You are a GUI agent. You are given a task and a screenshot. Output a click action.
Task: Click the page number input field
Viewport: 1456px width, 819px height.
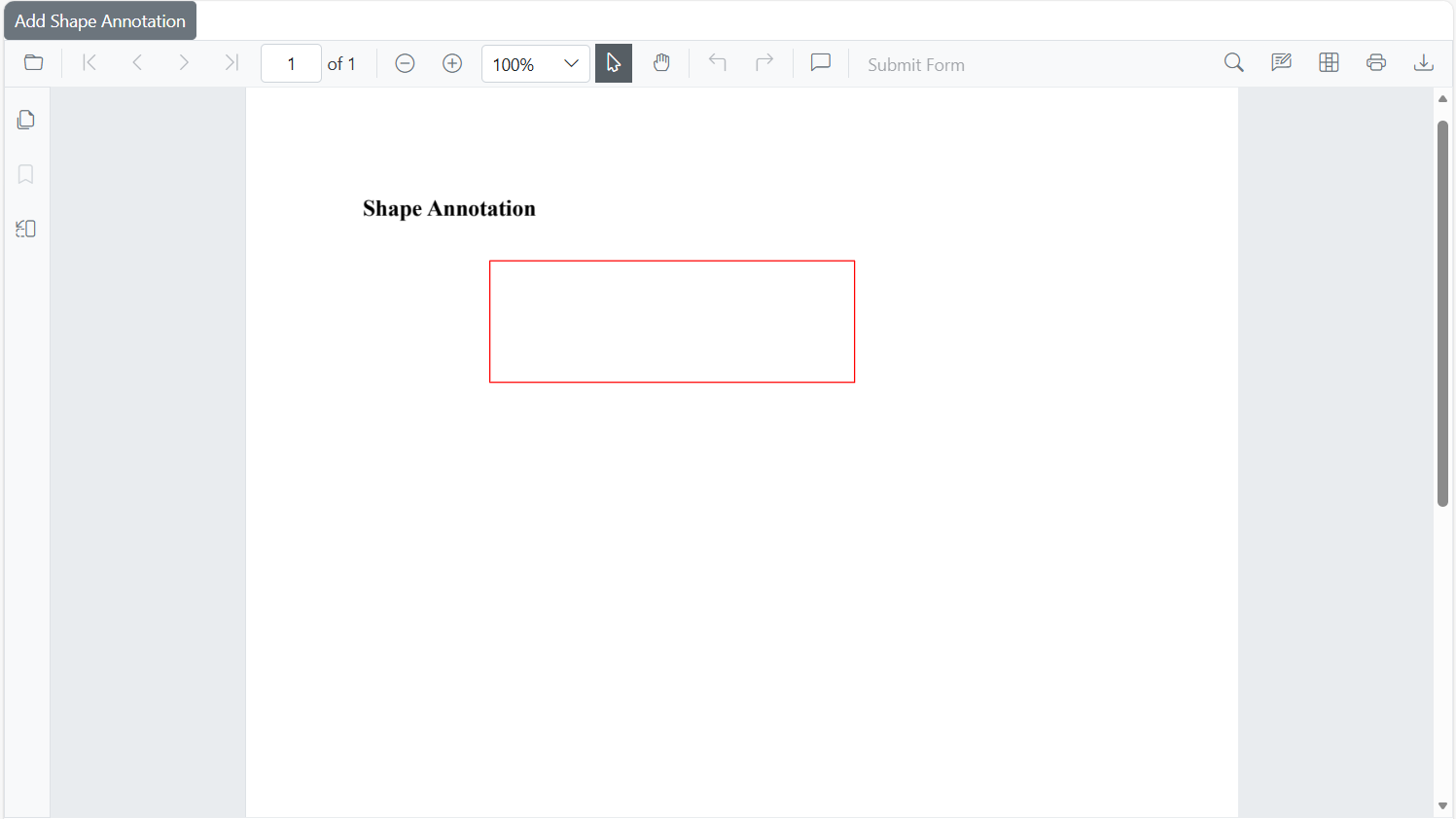pos(291,64)
